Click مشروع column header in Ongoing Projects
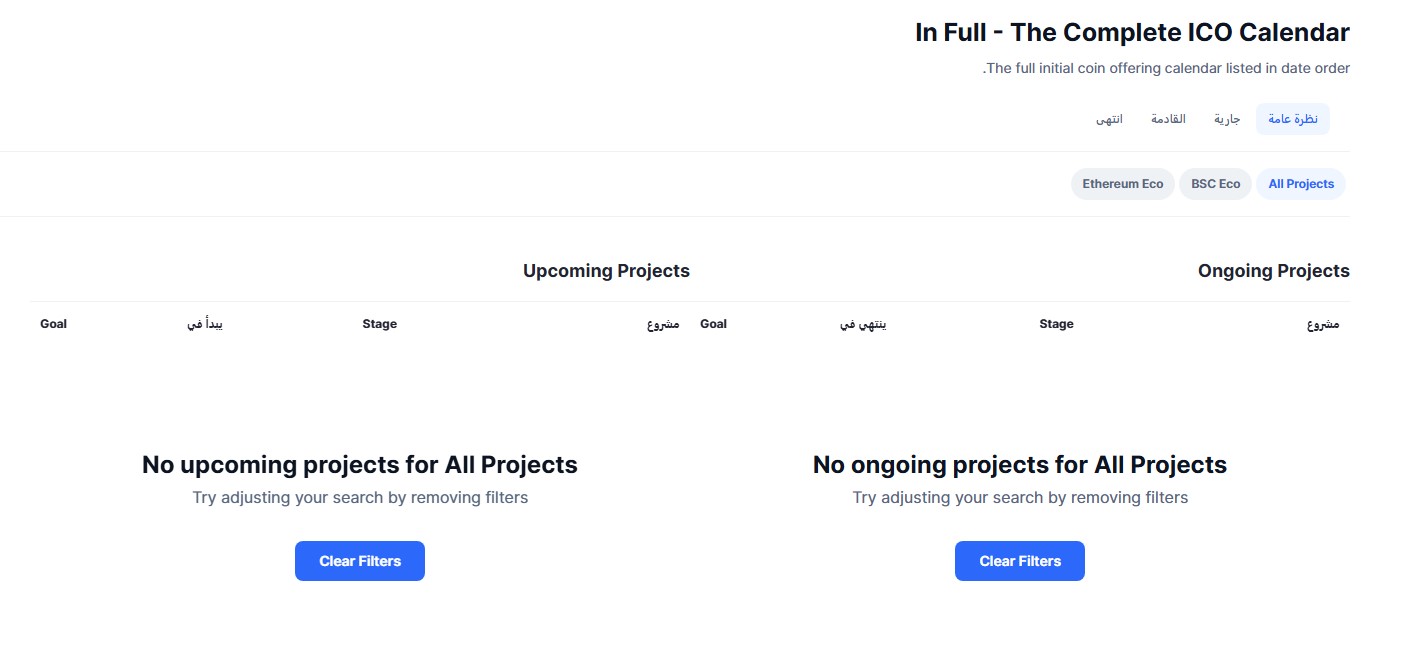 [1323, 324]
